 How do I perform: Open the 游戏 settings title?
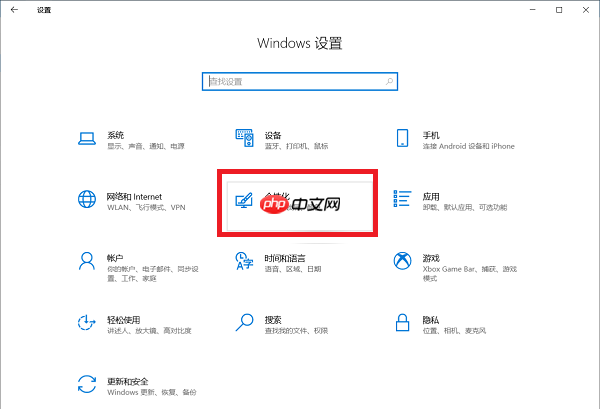[x=431, y=258]
